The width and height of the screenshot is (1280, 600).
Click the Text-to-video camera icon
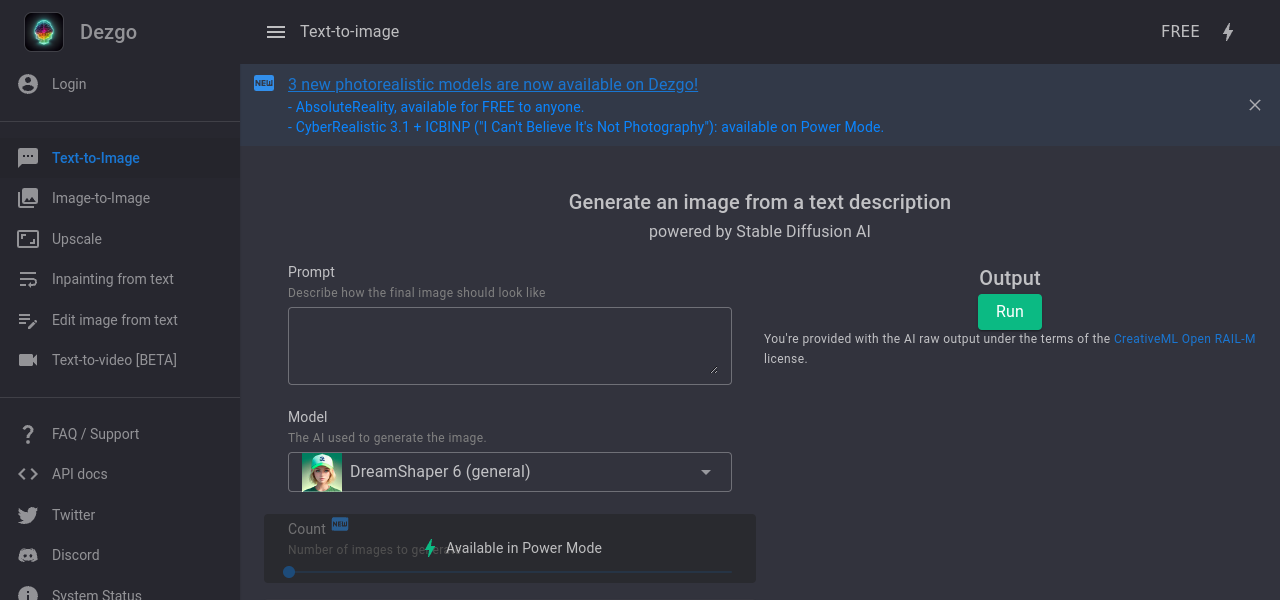(x=28, y=360)
